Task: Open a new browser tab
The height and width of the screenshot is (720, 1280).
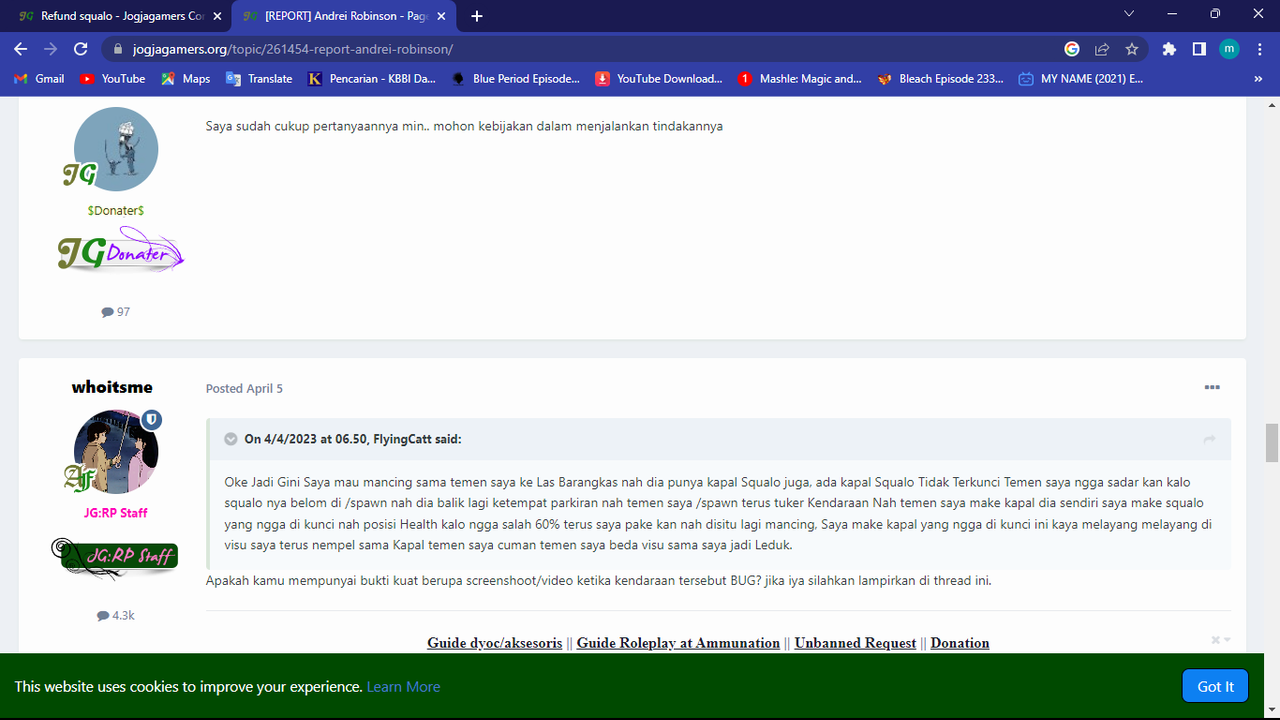Action: [477, 16]
